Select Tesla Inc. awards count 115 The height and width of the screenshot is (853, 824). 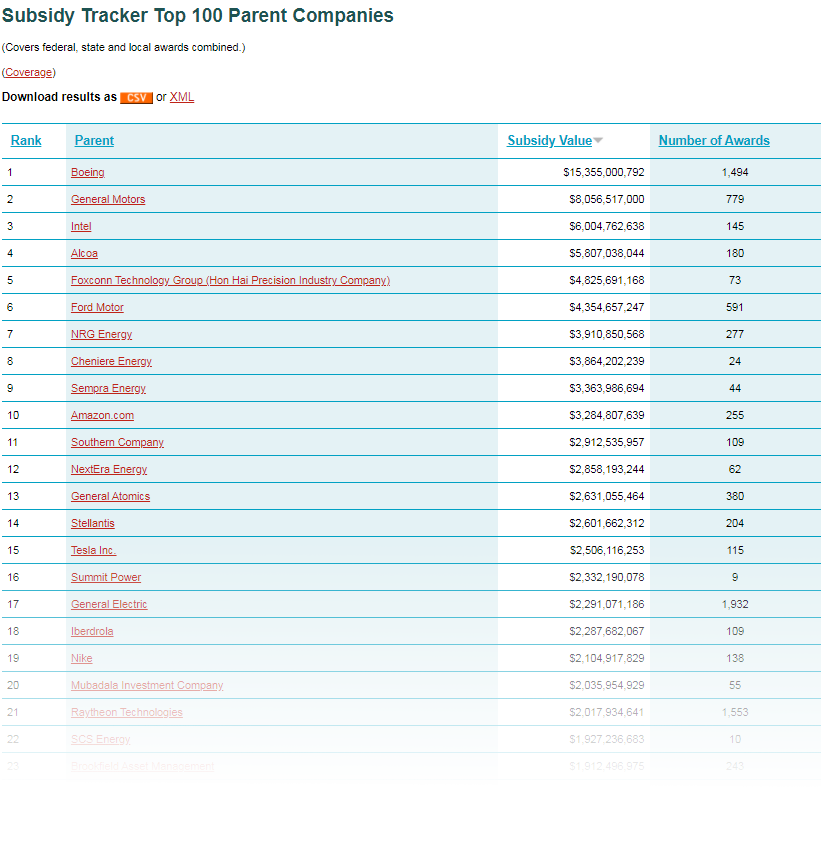click(x=735, y=551)
